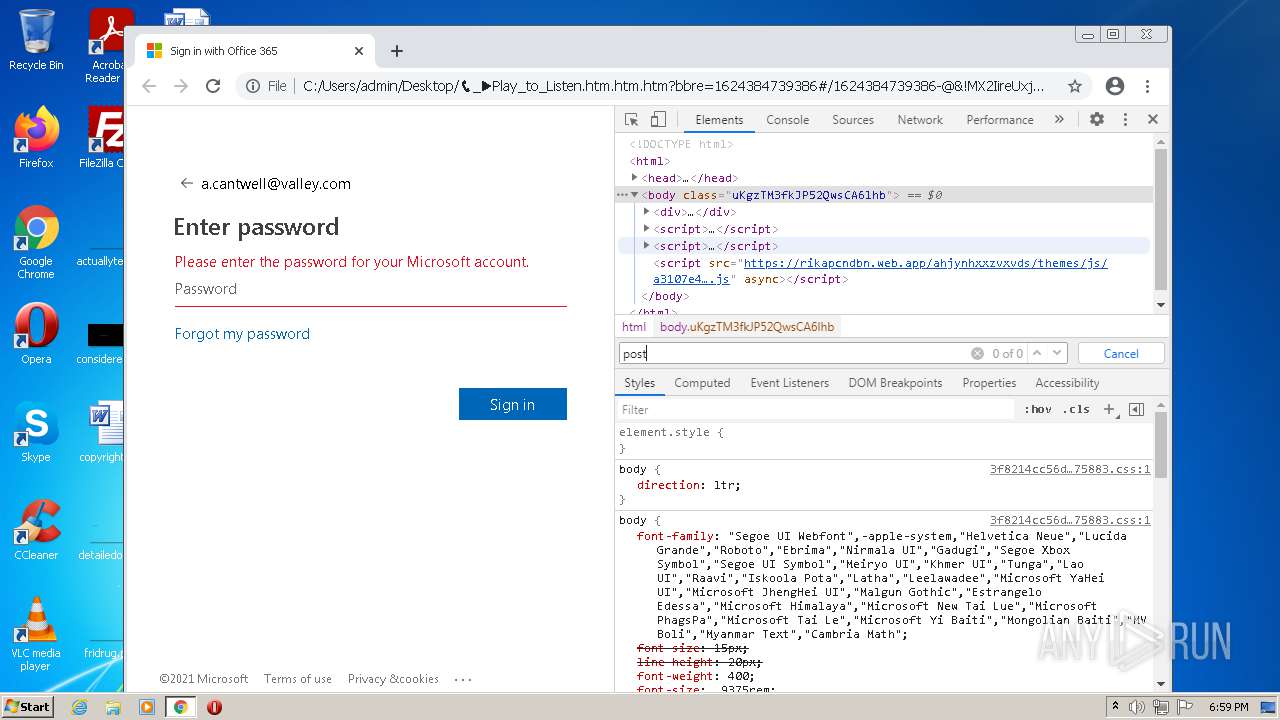Viewport: 1280px width, 720px height.
Task: Click the Forgot my password link
Action: click(242, 334)
